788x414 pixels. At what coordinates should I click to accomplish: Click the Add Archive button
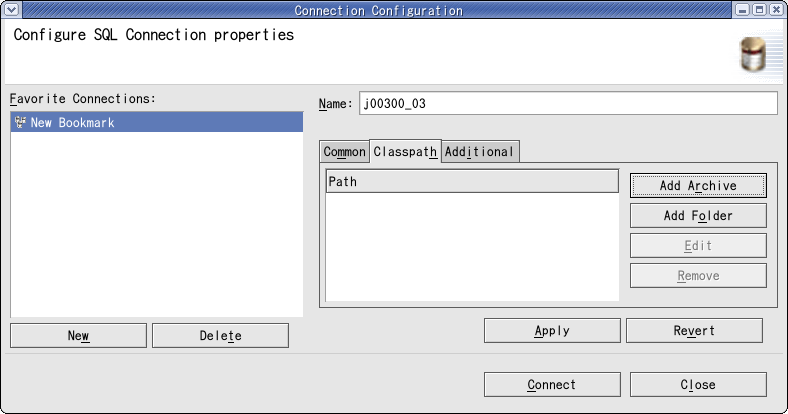coord(698,185)
